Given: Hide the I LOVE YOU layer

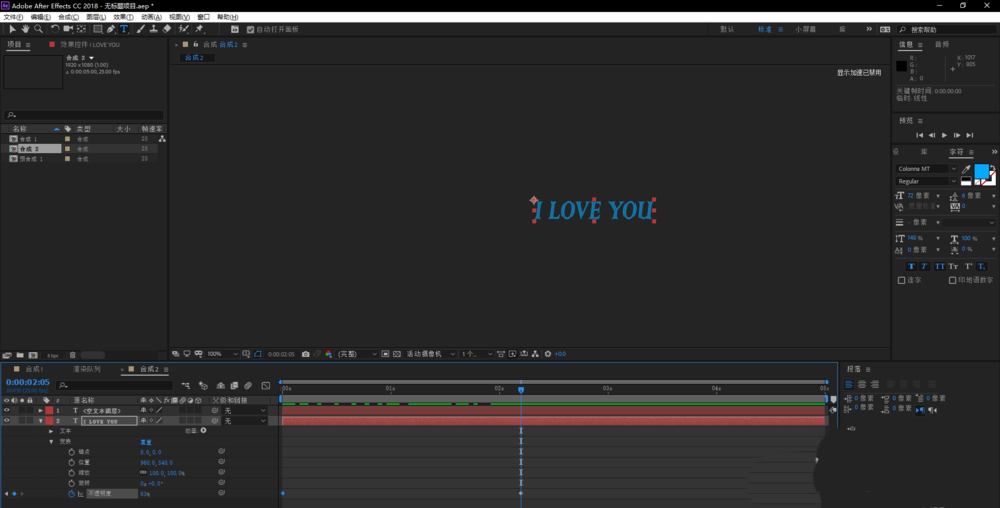Looking at the screenshot, I should click(7, 421).
